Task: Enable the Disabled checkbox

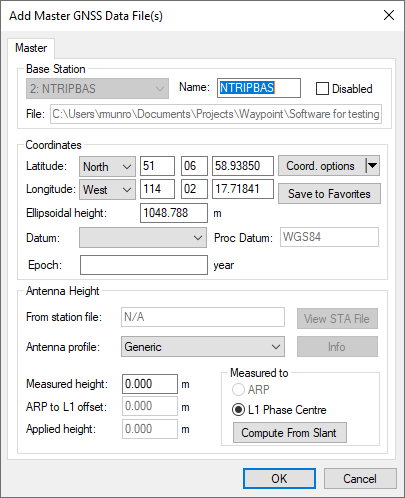Action: (322, 89)
